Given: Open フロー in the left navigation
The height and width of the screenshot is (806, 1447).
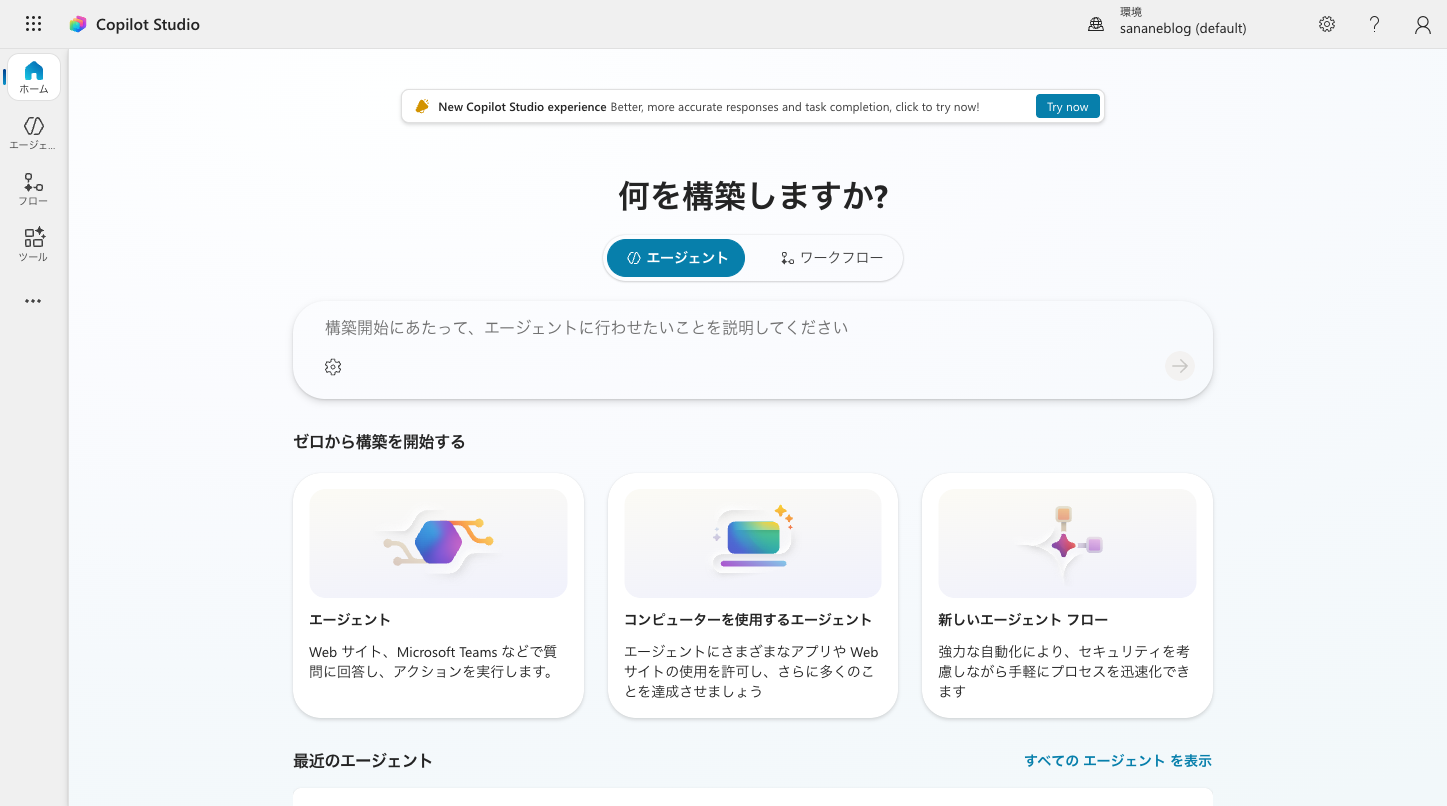Looking at the screenshot, I should tap(34, 189).
